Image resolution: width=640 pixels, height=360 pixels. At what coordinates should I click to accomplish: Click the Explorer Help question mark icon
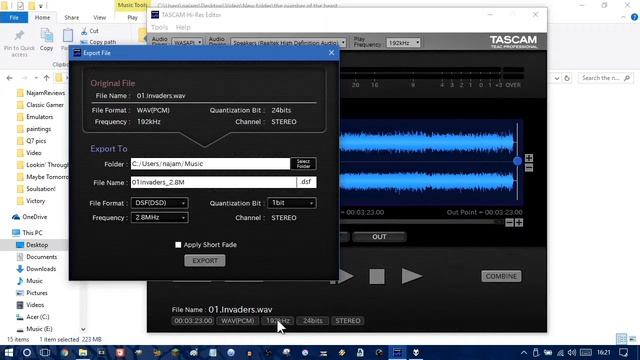coord(634,18)
